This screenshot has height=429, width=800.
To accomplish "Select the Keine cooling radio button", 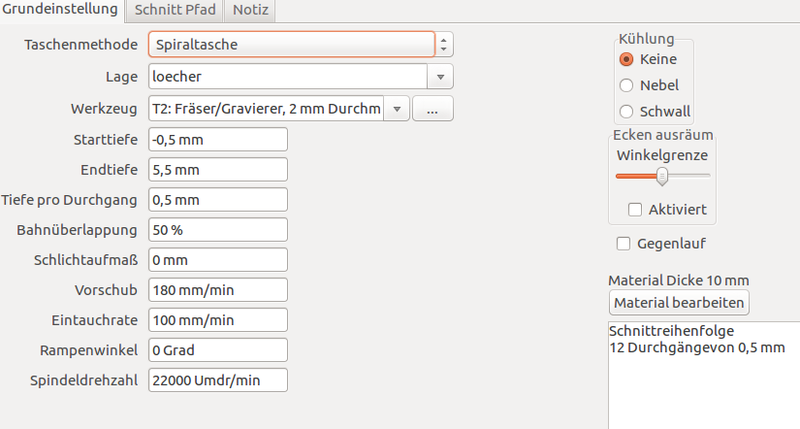I will (627, 59).
